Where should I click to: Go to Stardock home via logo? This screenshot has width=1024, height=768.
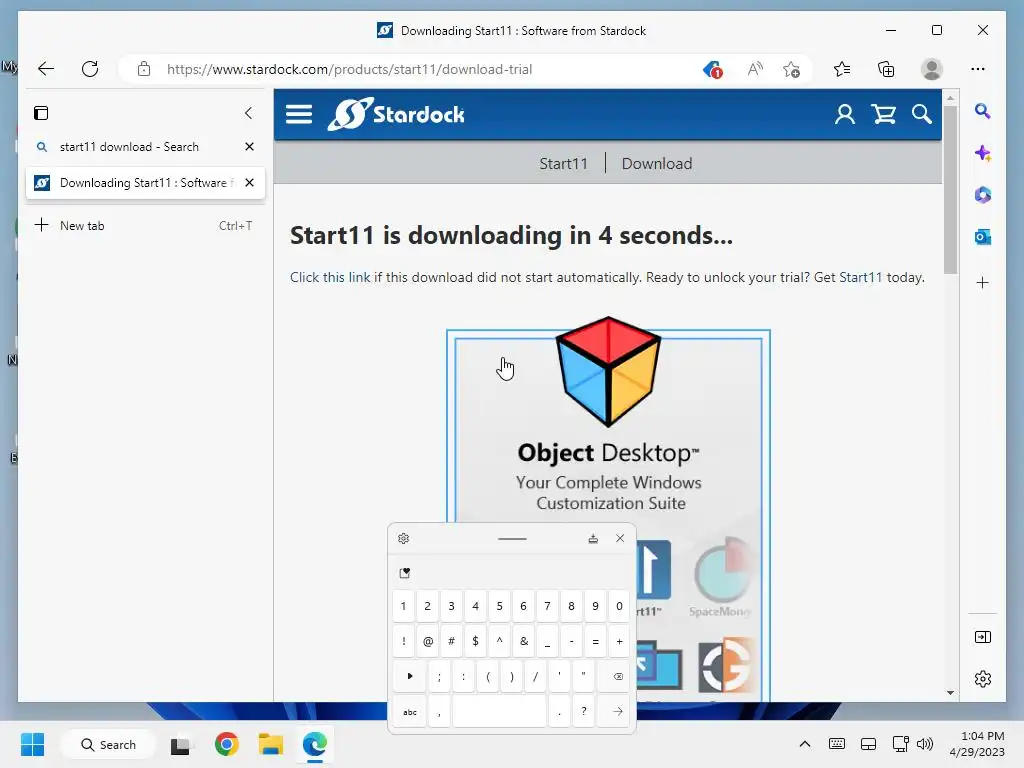click(x=396, y=114)
